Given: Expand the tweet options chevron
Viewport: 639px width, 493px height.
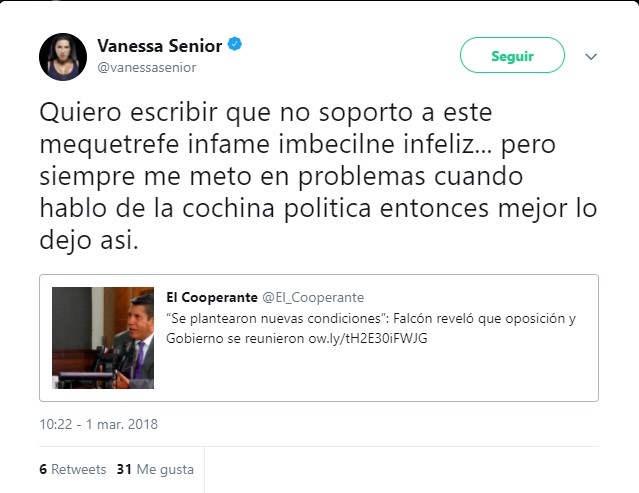Looking at the screenshot, I should (591, 57).
